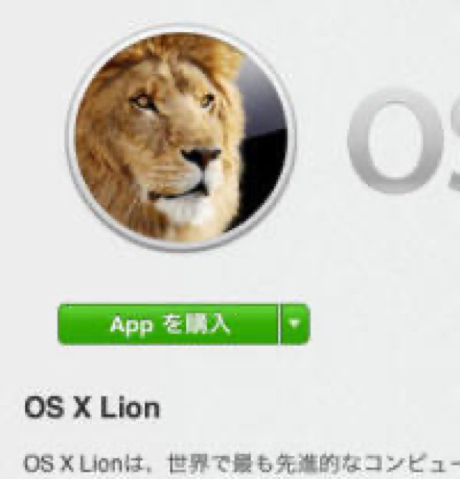Click the OS X Lion app icon
Viewport: 460px width, 479px height.
tap(181, 138)
